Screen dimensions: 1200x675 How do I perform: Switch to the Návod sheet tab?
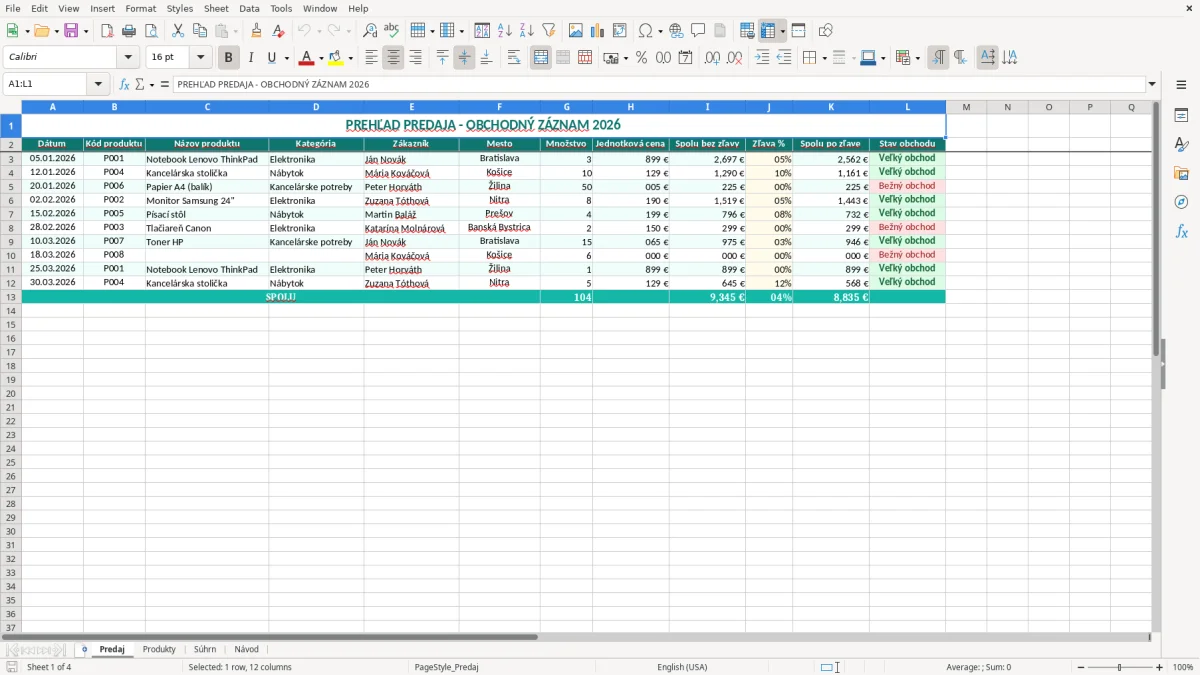[x=246, y=649]
